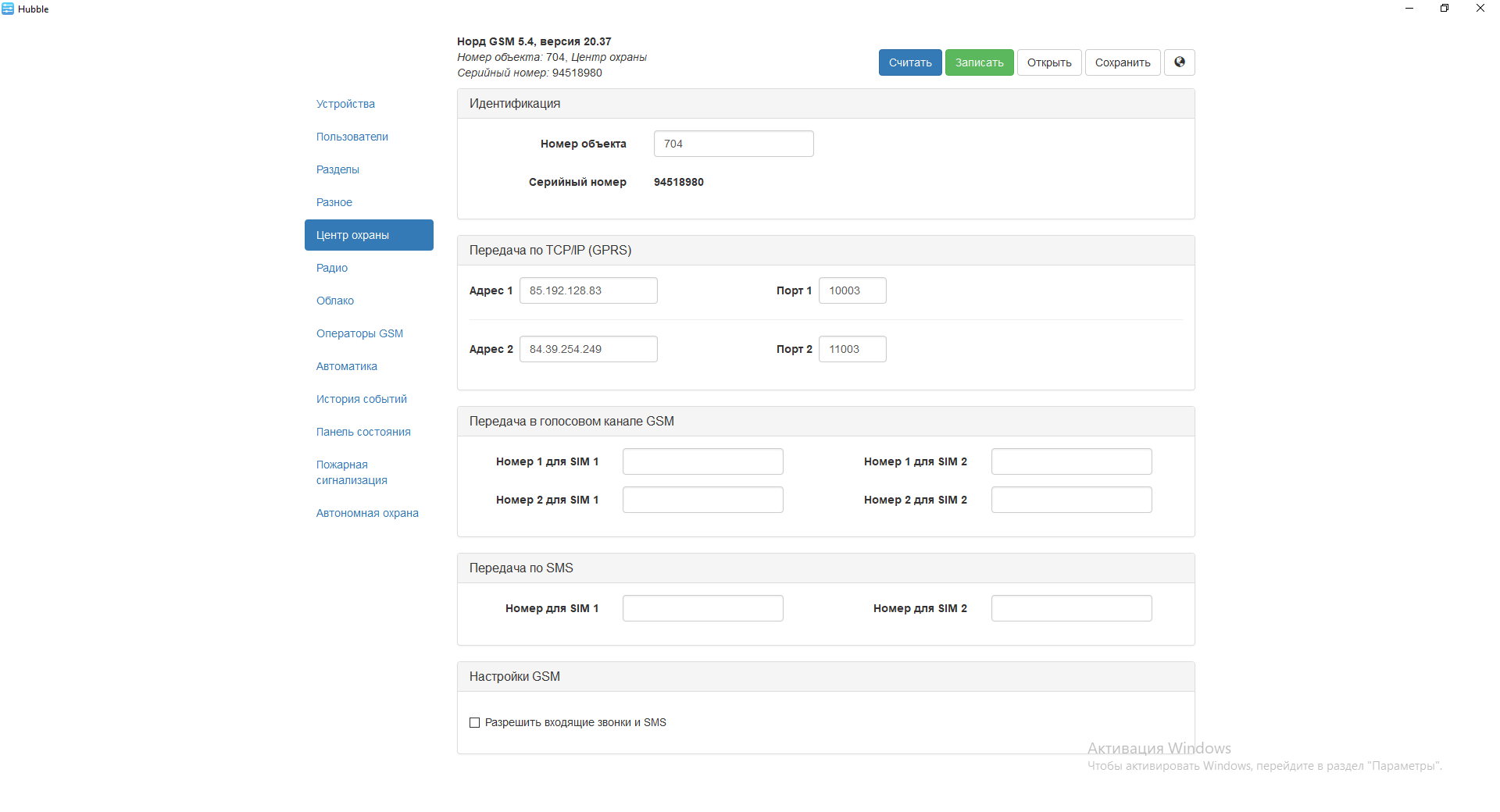Click 'Передача в голосовом канале GSM' header
The image size is (1500, 812).
point(826,422)
